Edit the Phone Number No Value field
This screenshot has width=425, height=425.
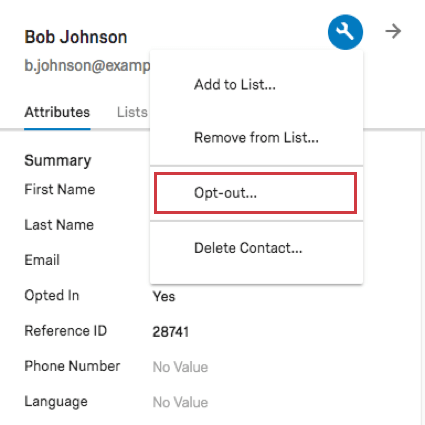point(180,367)
